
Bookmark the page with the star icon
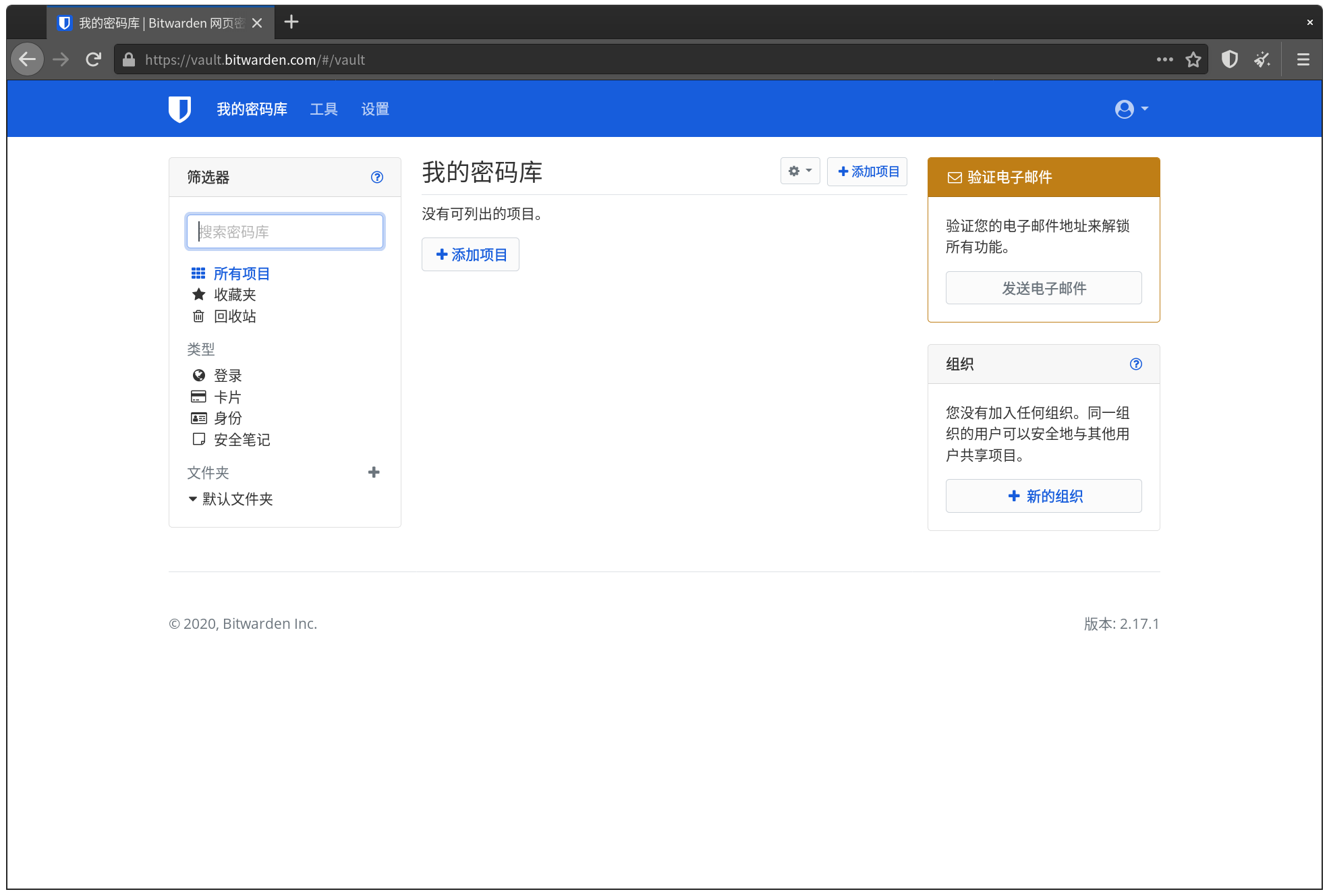pyautogui.click(x=1193, y=60)
